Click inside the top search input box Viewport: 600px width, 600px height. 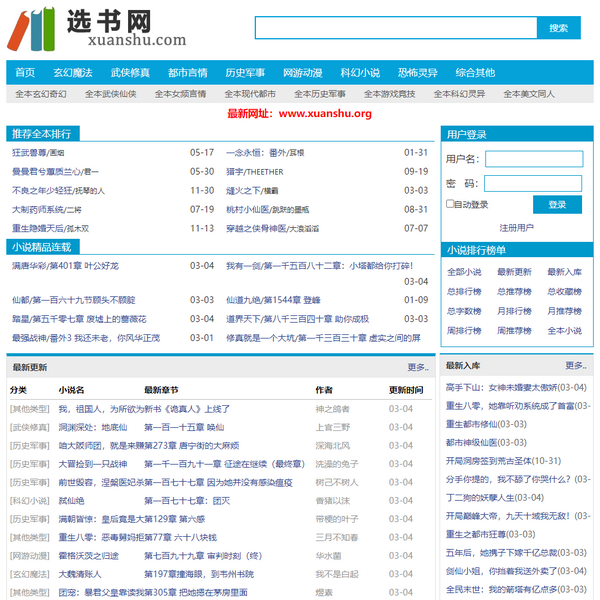click(x=395, y=28)
